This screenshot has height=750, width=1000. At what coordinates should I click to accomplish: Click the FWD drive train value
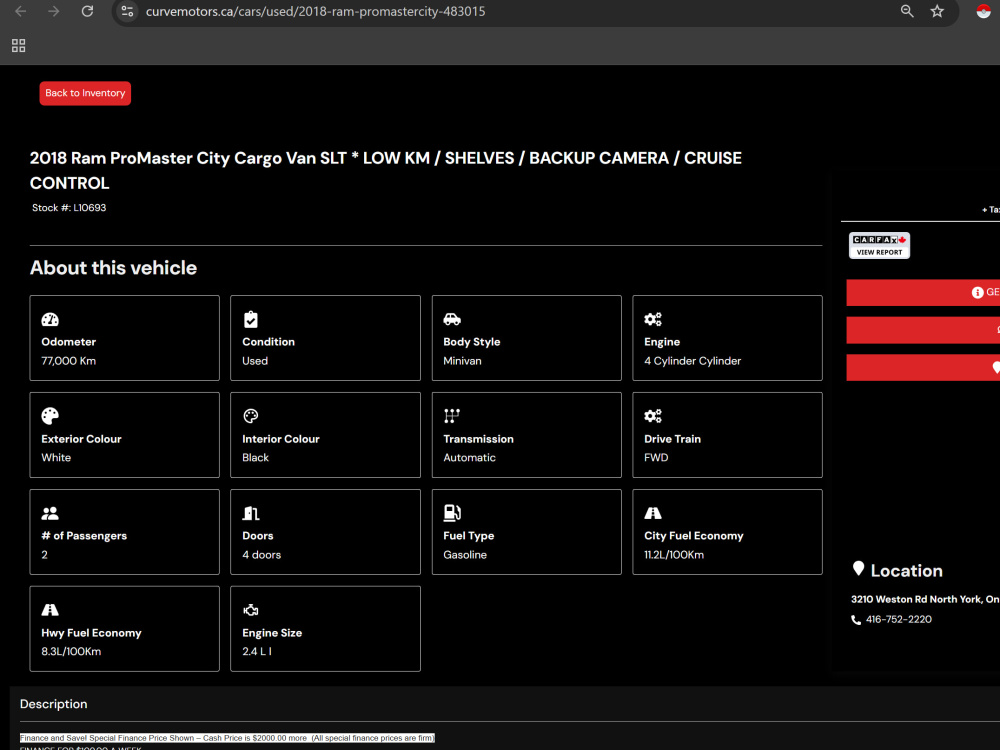pos(656,458)
